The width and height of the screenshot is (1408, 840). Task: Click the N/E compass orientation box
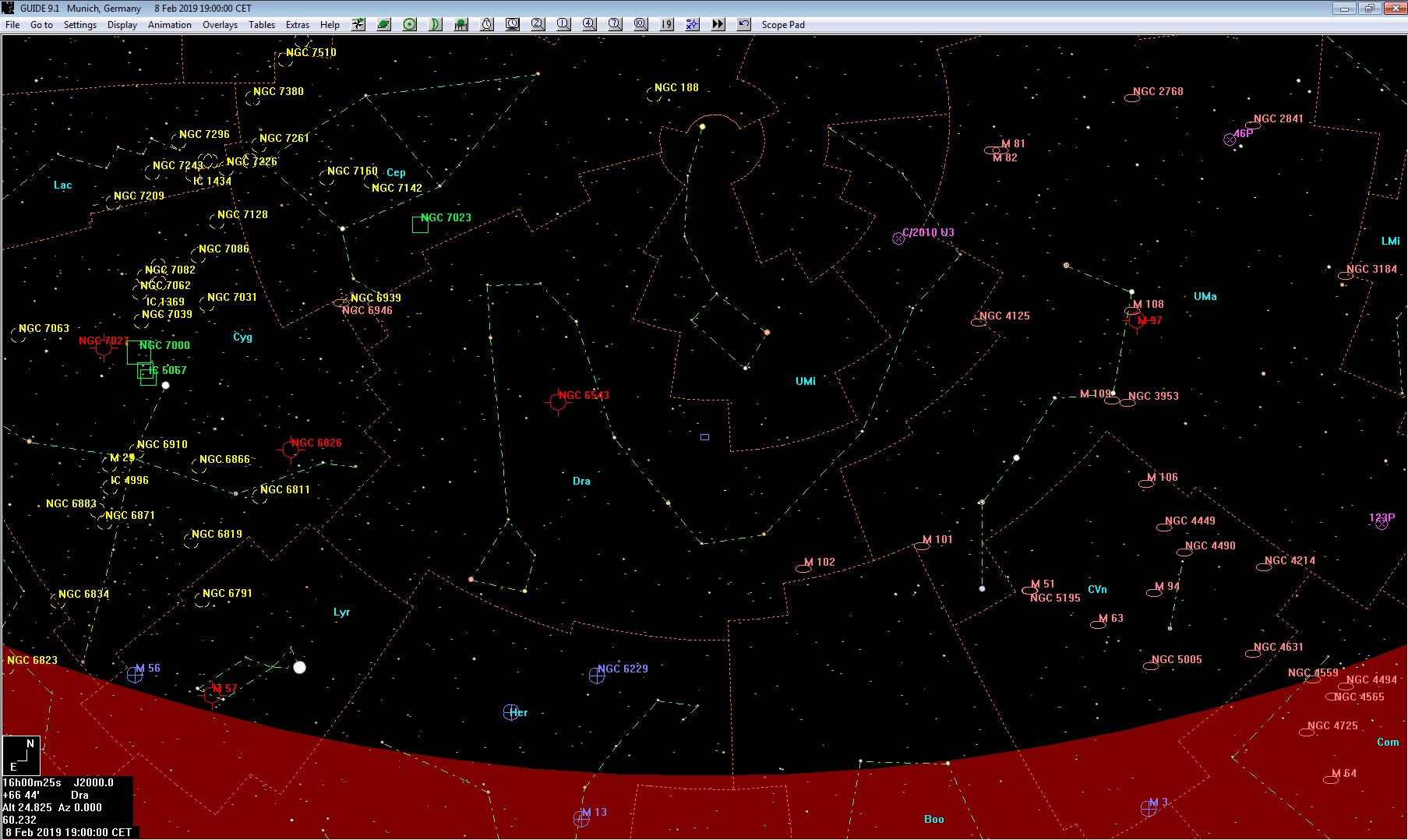[21, 755]
